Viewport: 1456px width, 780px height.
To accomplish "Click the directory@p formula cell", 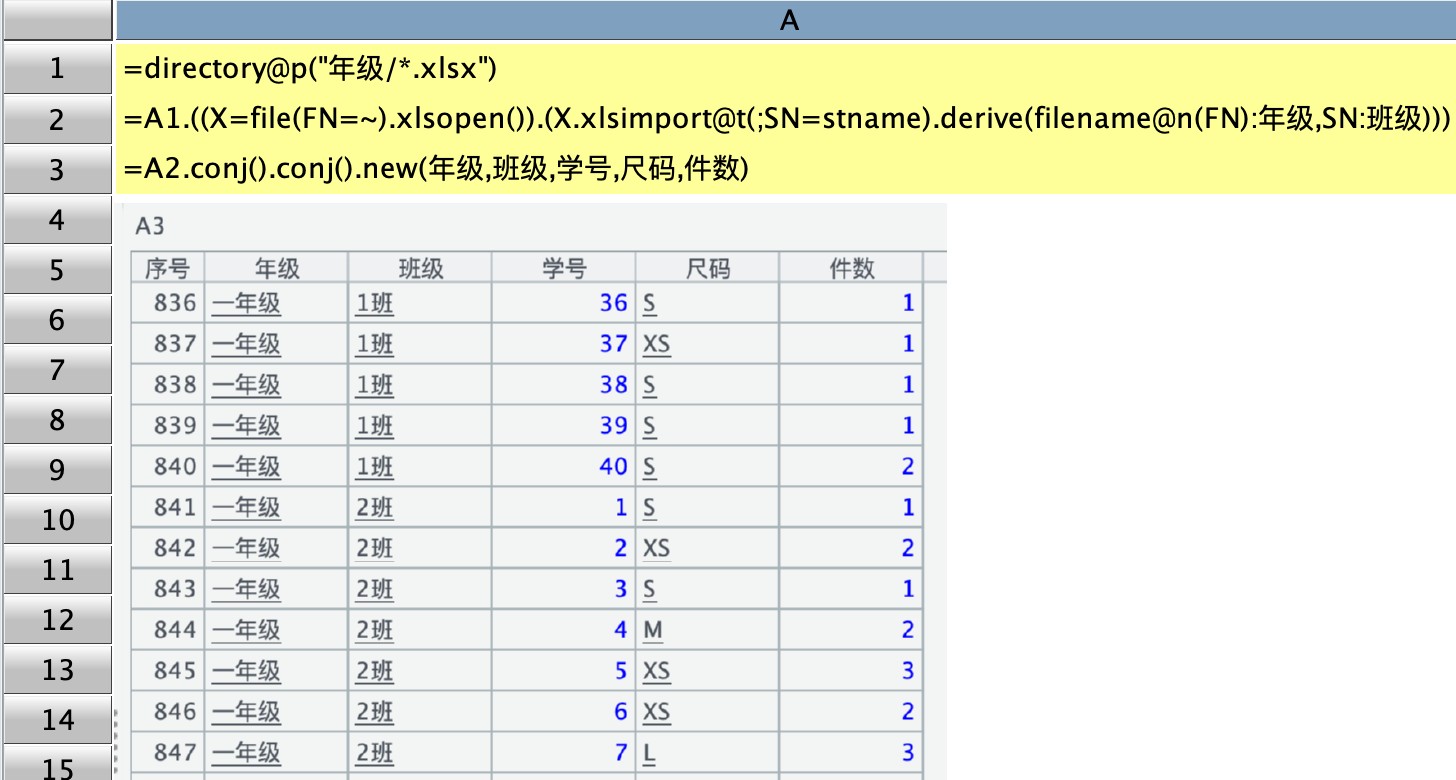I will (786, 69).
